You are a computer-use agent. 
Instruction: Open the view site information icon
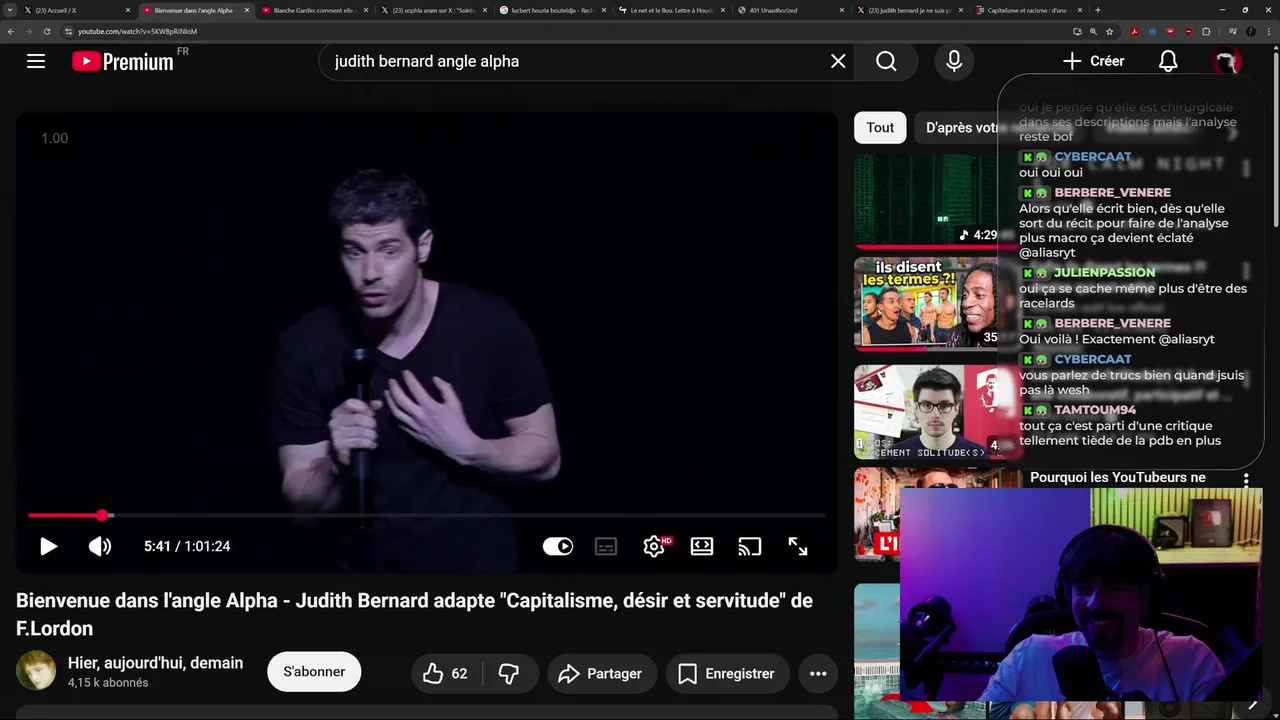pyautogui.click(x=69, y=31)
